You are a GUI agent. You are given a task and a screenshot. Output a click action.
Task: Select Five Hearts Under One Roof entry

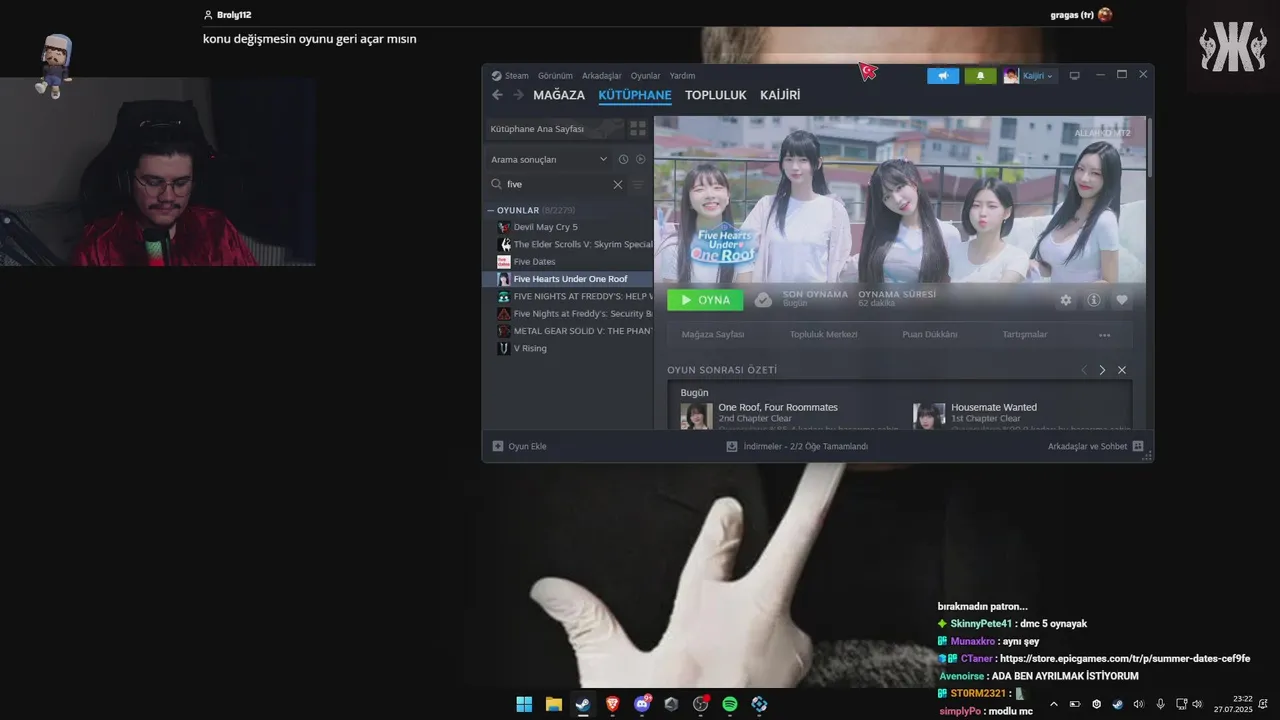point(569,279)
